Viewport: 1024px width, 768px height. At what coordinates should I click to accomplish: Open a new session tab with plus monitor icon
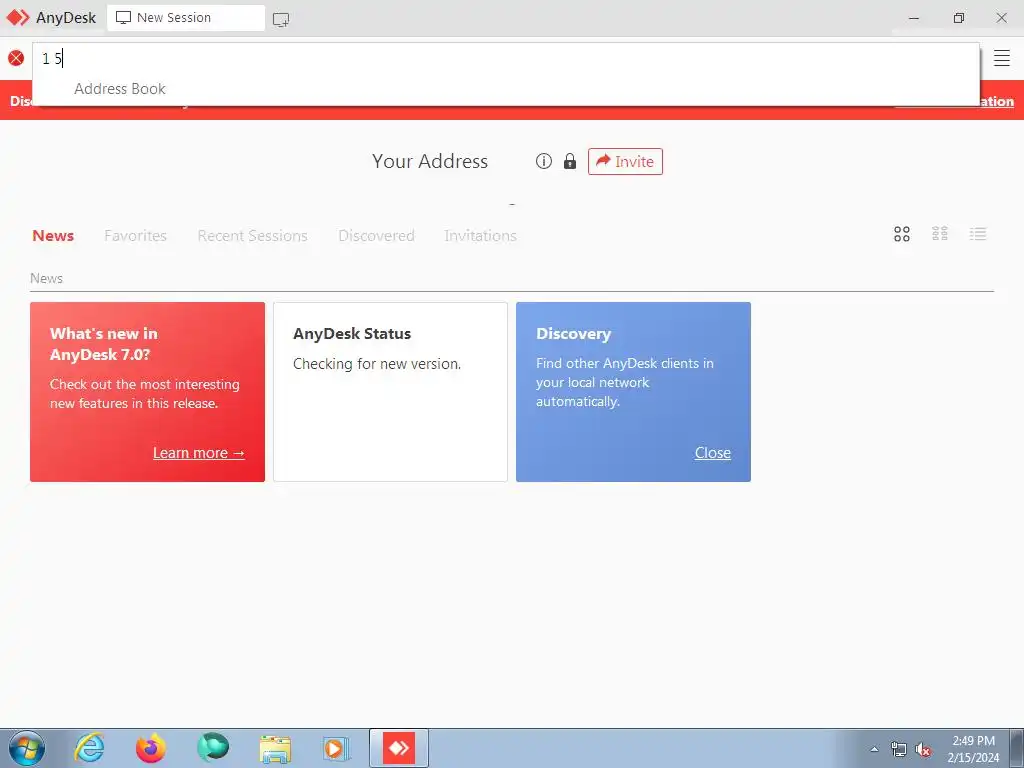click(x=281, y=20)
